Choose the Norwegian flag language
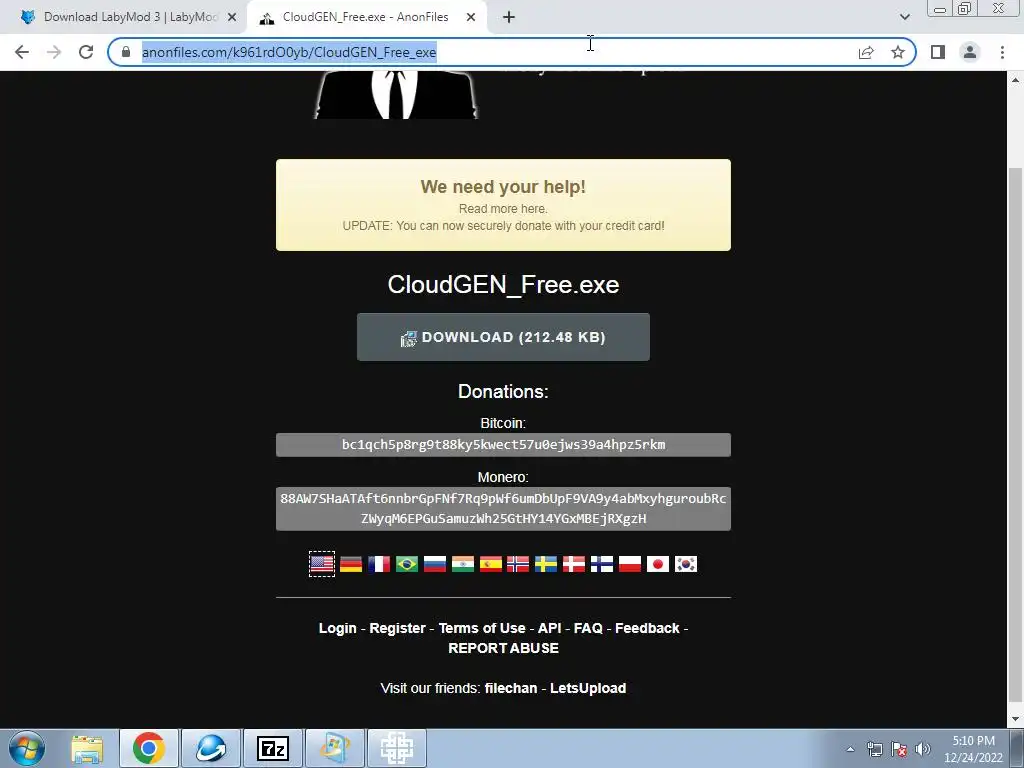Viewport: 1024px width, 768px height. coord(518,564)
